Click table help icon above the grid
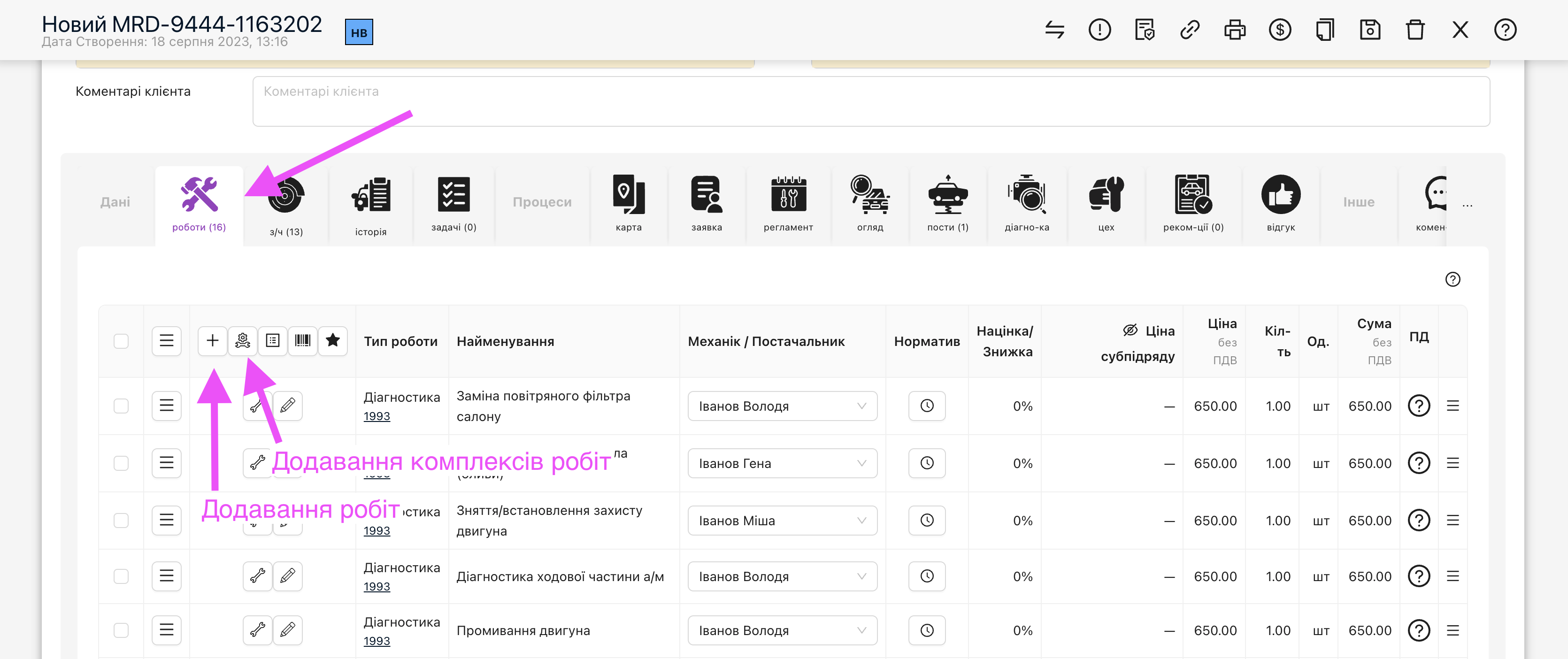This screenshot has height=659, width=1568. [x=1453, y=279]
